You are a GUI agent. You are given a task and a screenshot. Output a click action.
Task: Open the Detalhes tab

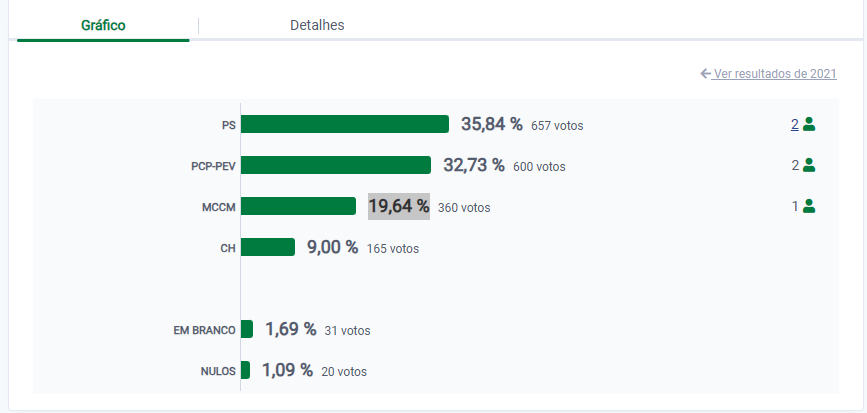coord(317,25)
